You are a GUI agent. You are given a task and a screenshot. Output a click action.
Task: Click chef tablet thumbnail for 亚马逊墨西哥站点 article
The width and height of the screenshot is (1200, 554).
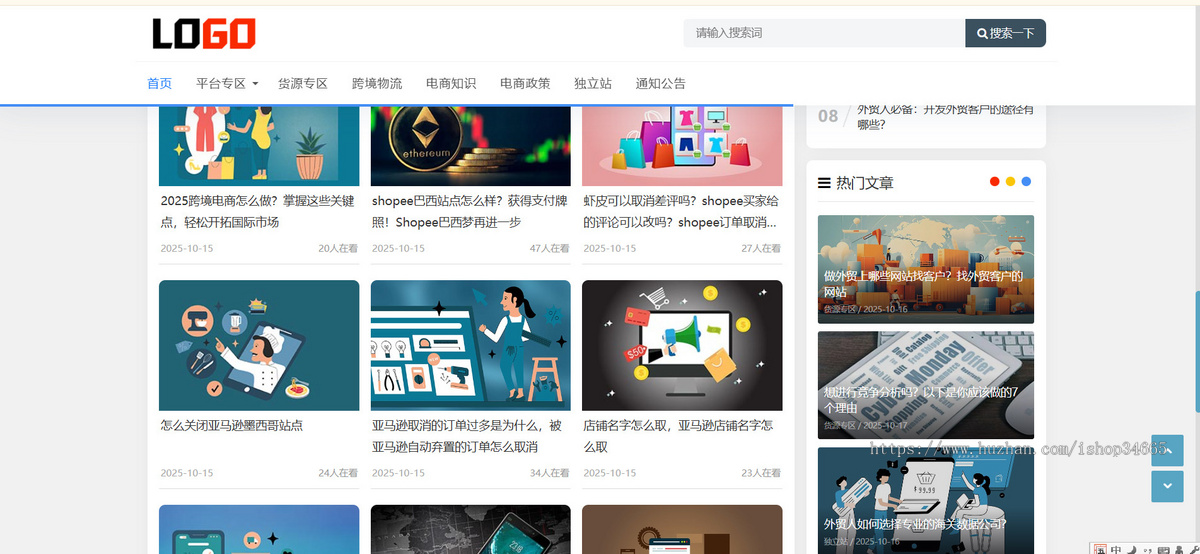click(x=259, y=345)
